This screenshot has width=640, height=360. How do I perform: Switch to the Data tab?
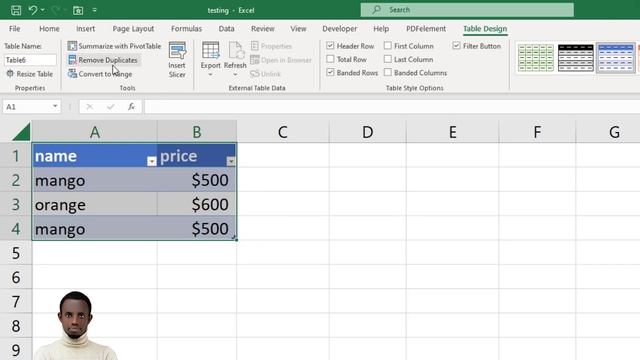pyautogui.click(x=226, y=29)
